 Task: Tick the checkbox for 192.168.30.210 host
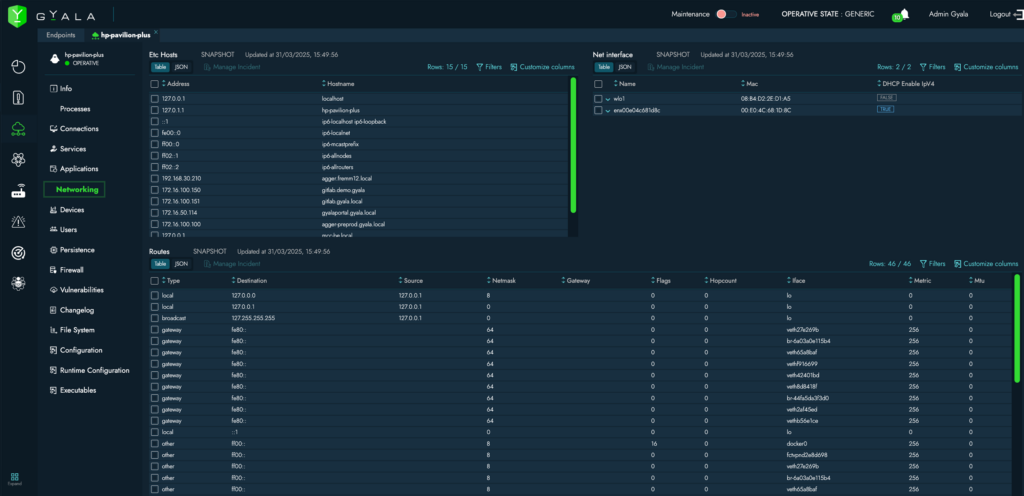(x=154, y=178)
